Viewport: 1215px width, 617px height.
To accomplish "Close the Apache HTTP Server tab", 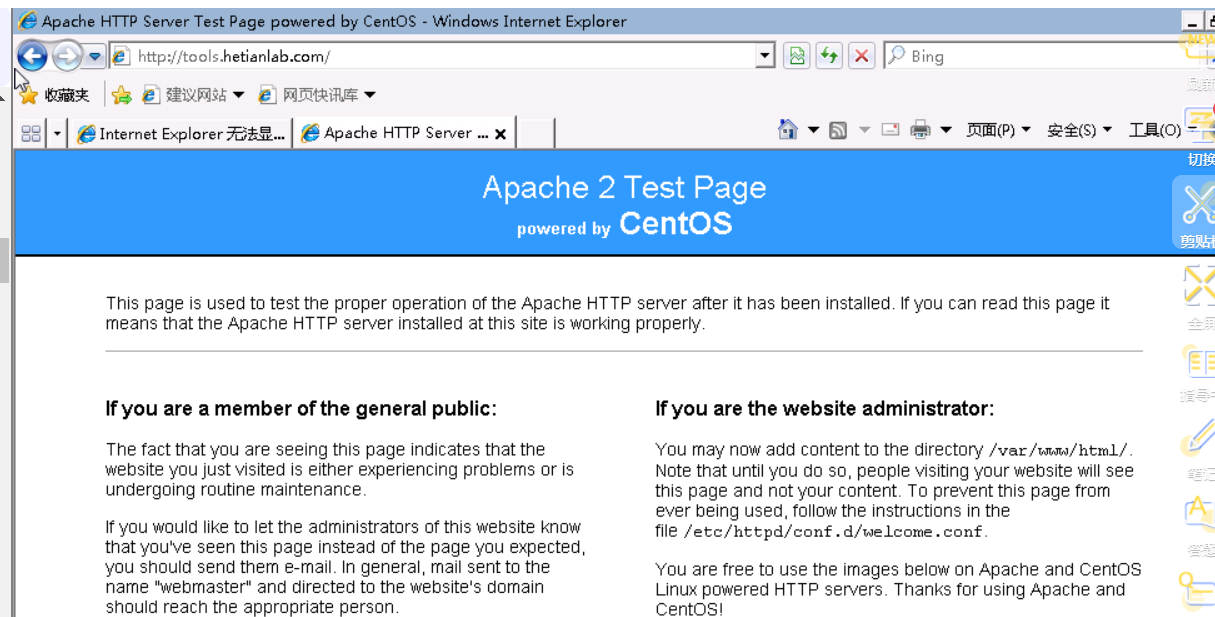I will 500,134.
